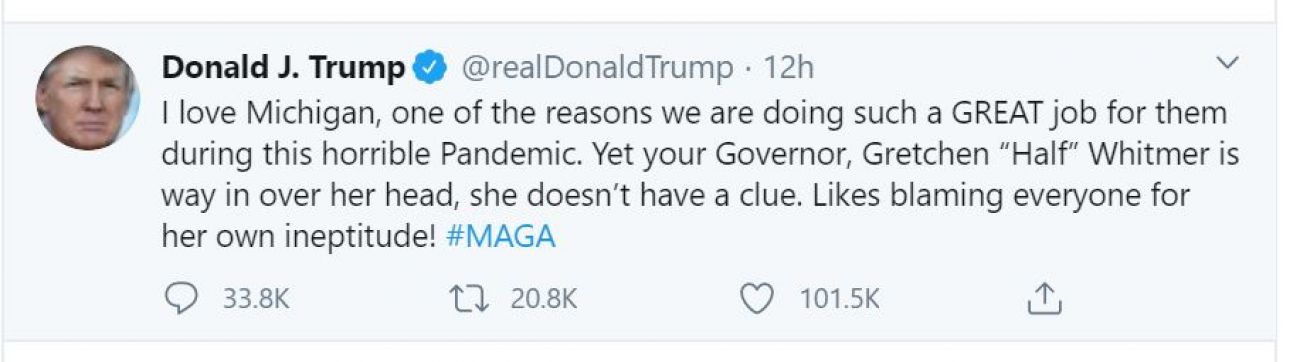The height and width of the screenshot is (362, 1300).
Task: Click the Donald J. Trump display name
Action: [x=284, y=68]
